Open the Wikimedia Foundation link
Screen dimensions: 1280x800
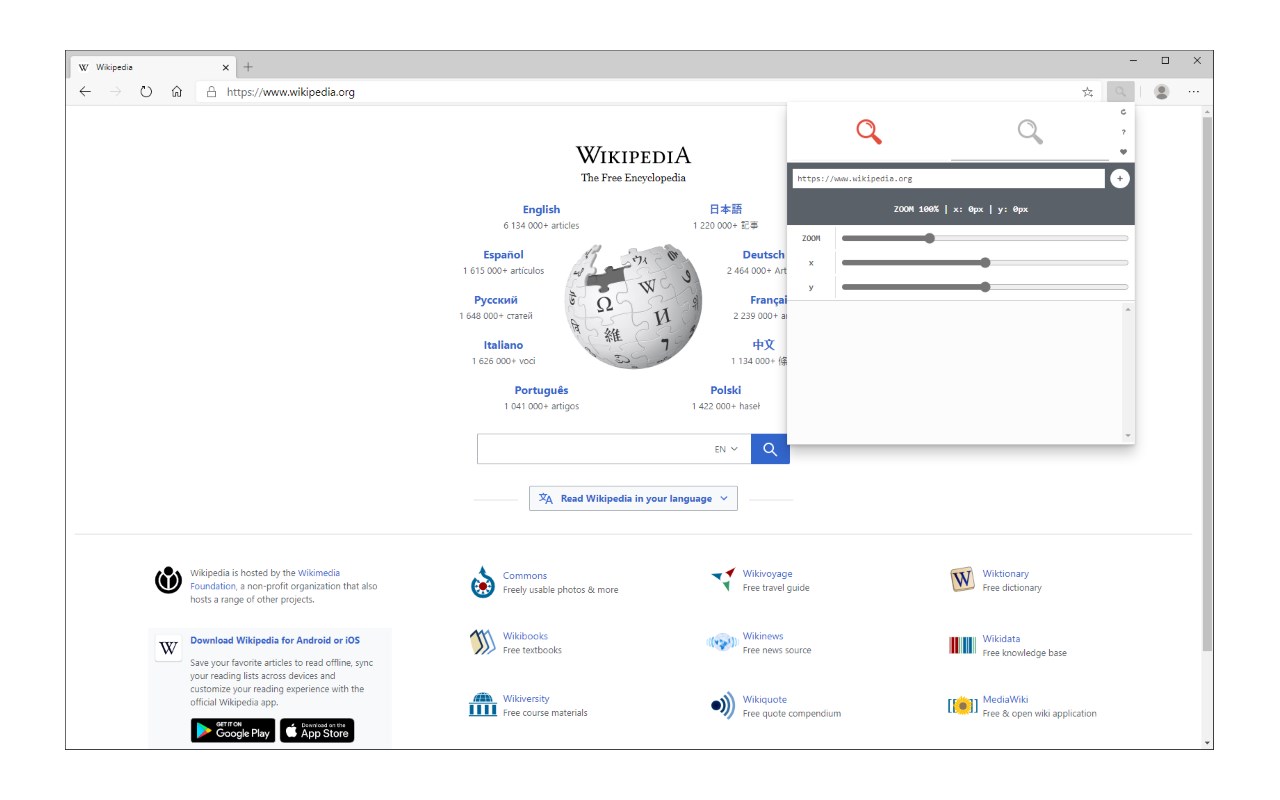click(265, 579)
